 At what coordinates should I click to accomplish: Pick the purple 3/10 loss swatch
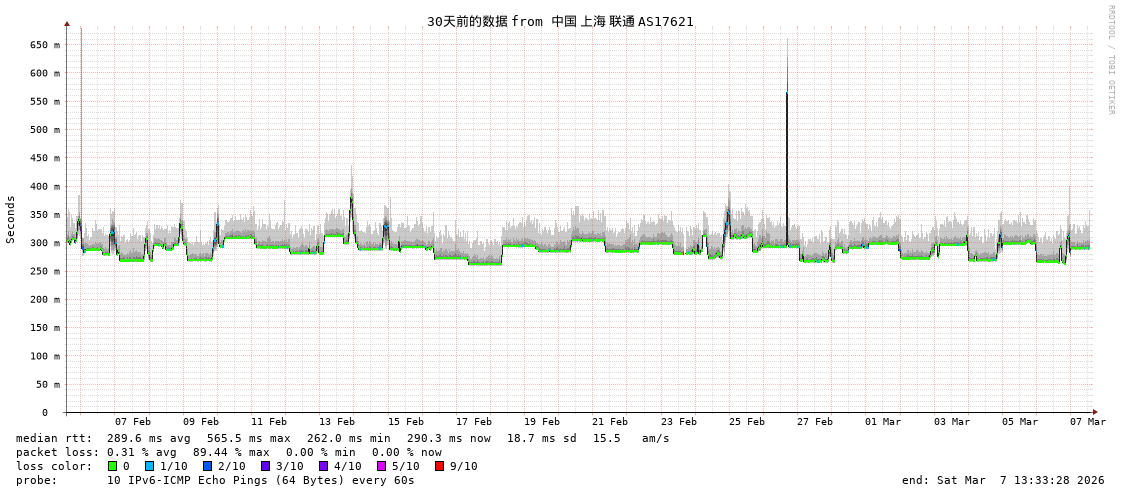266,466
